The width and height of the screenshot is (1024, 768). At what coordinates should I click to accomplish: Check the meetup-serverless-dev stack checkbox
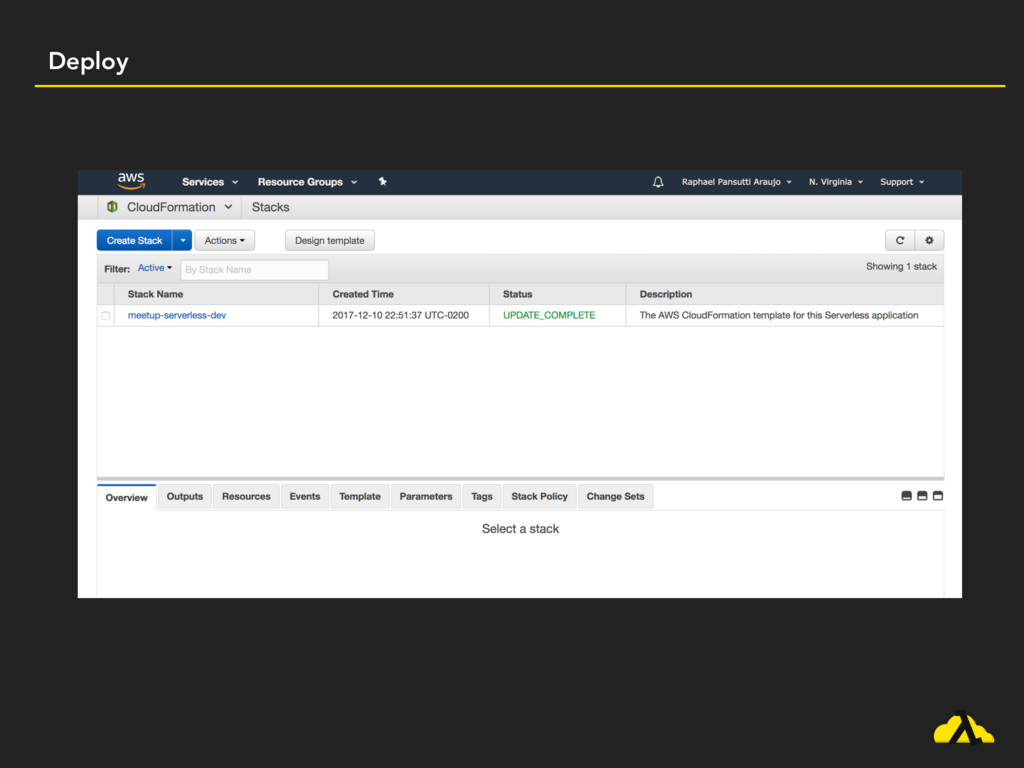pos(106,315)
